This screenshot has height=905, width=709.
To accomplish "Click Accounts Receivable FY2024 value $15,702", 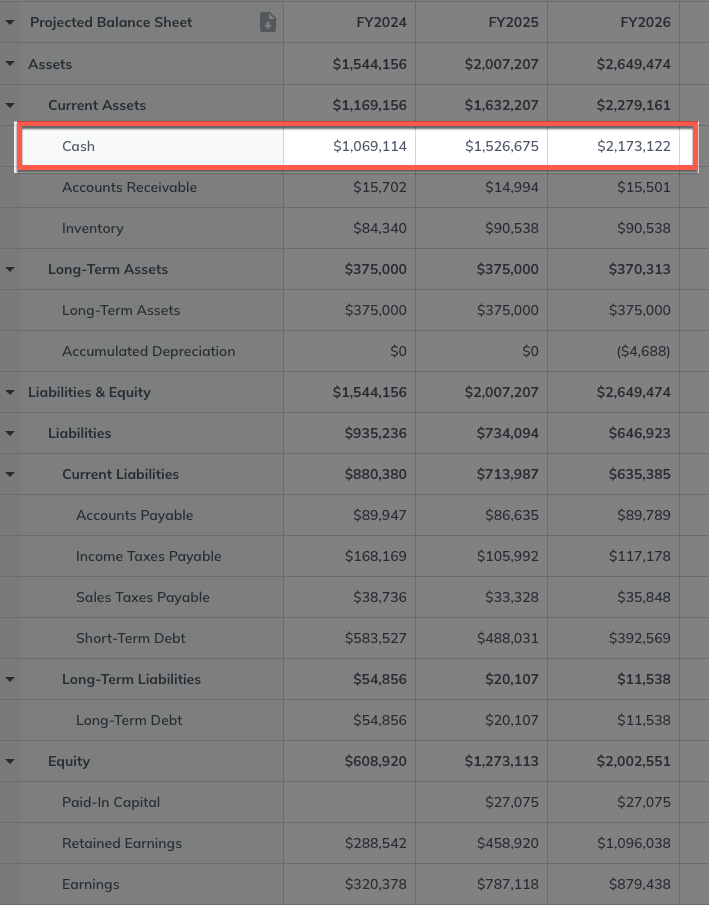I will [x=380, y=187].
